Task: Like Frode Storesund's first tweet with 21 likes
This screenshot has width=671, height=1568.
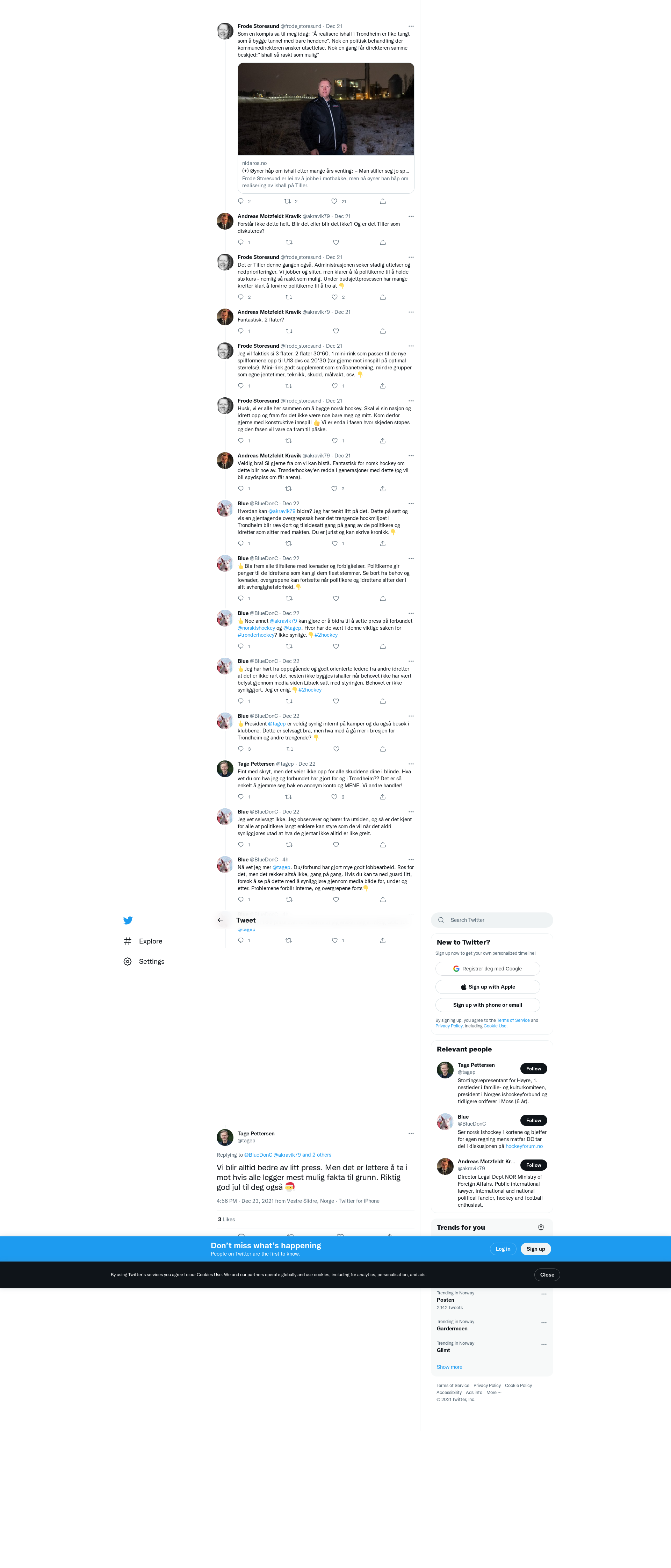Action: [334, 202]
